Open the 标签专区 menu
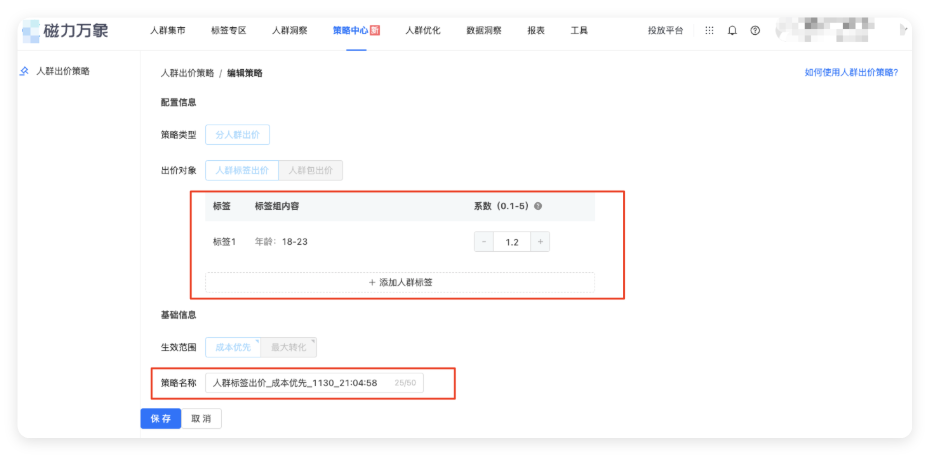The image size is (929, 455). click(229, 31)
